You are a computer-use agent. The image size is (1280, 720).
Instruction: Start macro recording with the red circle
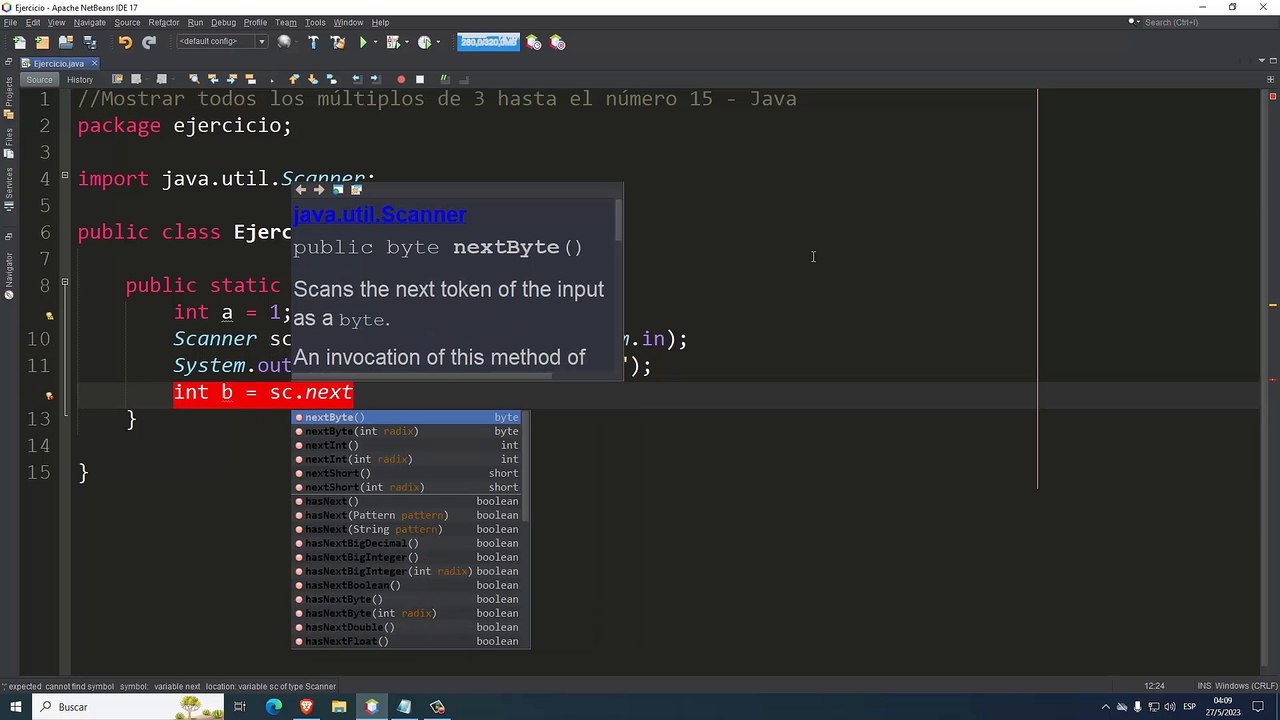tap(401, 79)
